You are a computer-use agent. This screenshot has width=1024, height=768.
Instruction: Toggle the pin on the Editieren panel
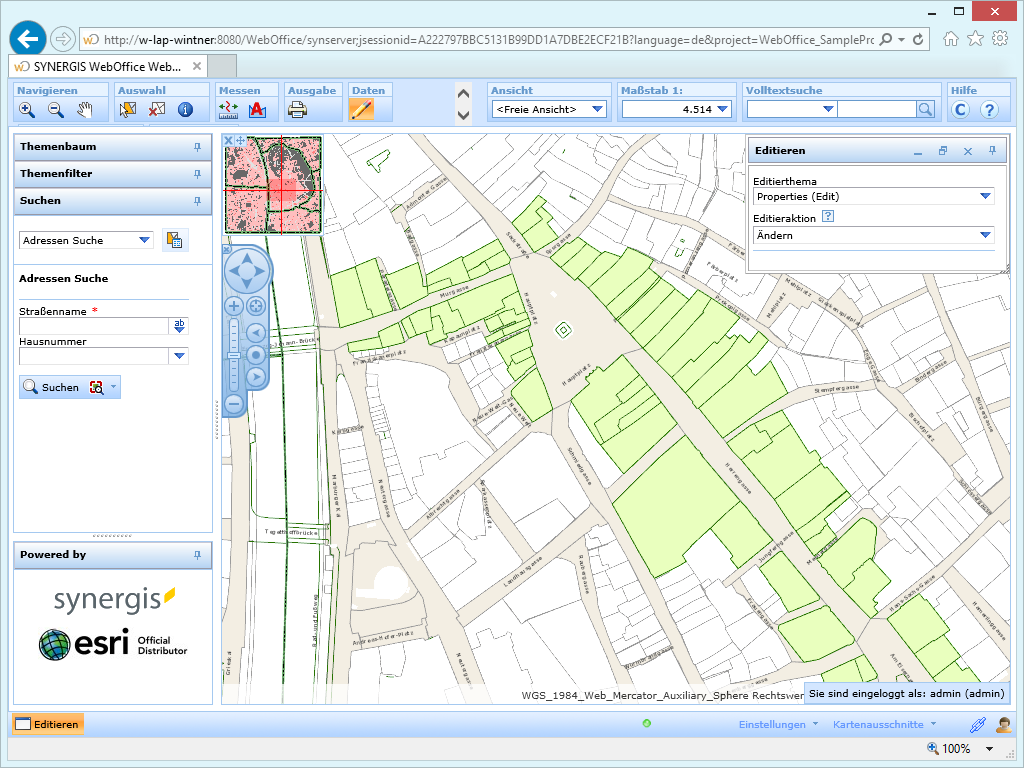(x=992, y=151)
